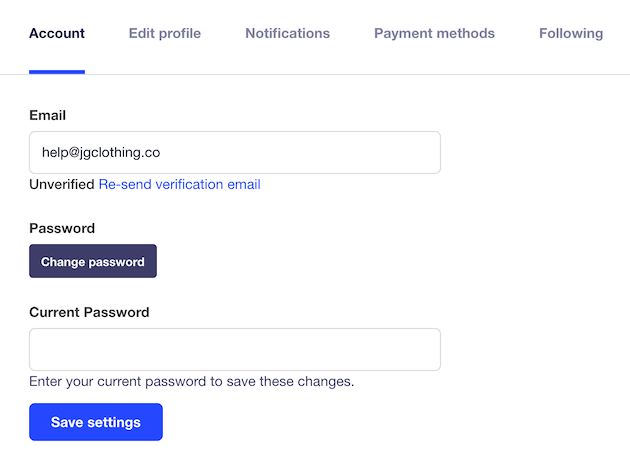The width and height of the screenshot is (630, 453).
Task: Go to the Notifications tab
Action: [x=287, y=33]
